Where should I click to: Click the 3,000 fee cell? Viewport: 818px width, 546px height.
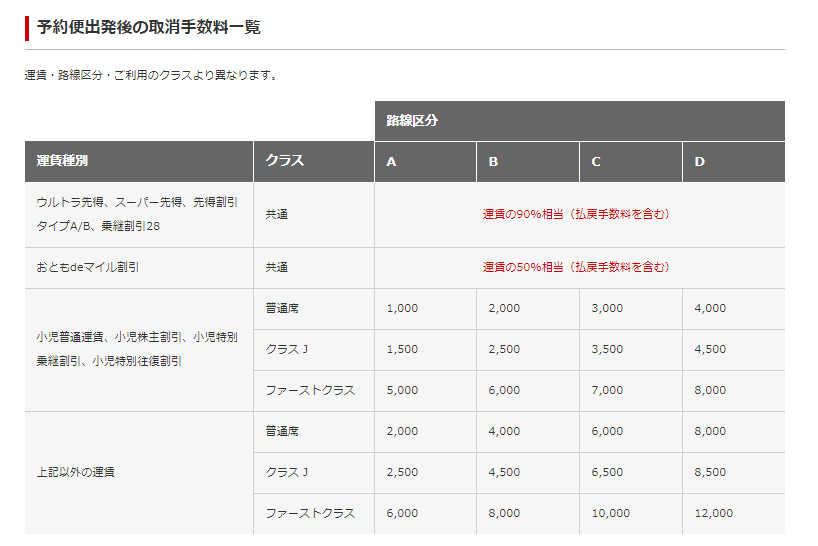pos(631,309)
